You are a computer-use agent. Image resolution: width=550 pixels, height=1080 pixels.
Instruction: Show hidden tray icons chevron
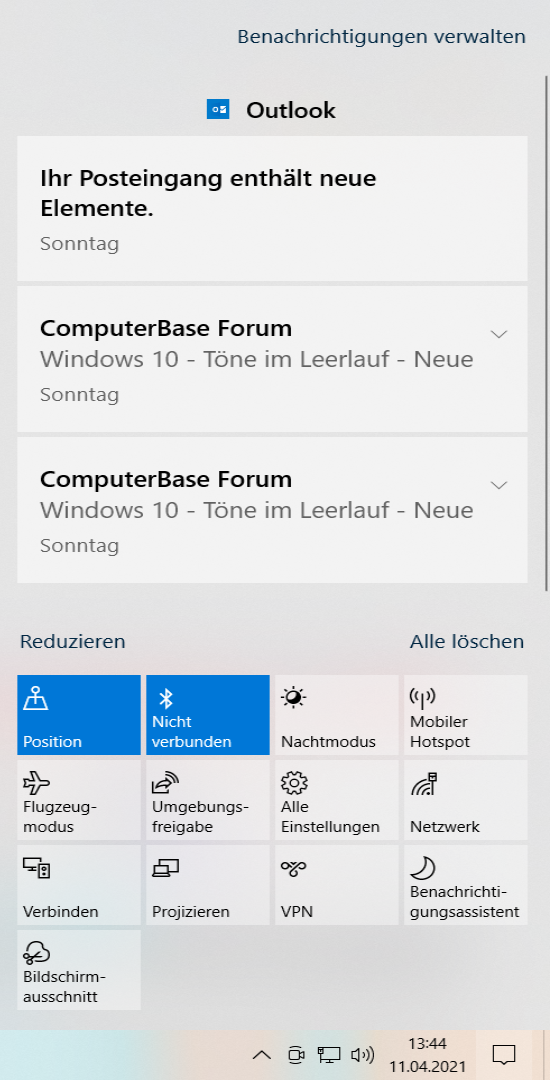[x=262, y=1055]
